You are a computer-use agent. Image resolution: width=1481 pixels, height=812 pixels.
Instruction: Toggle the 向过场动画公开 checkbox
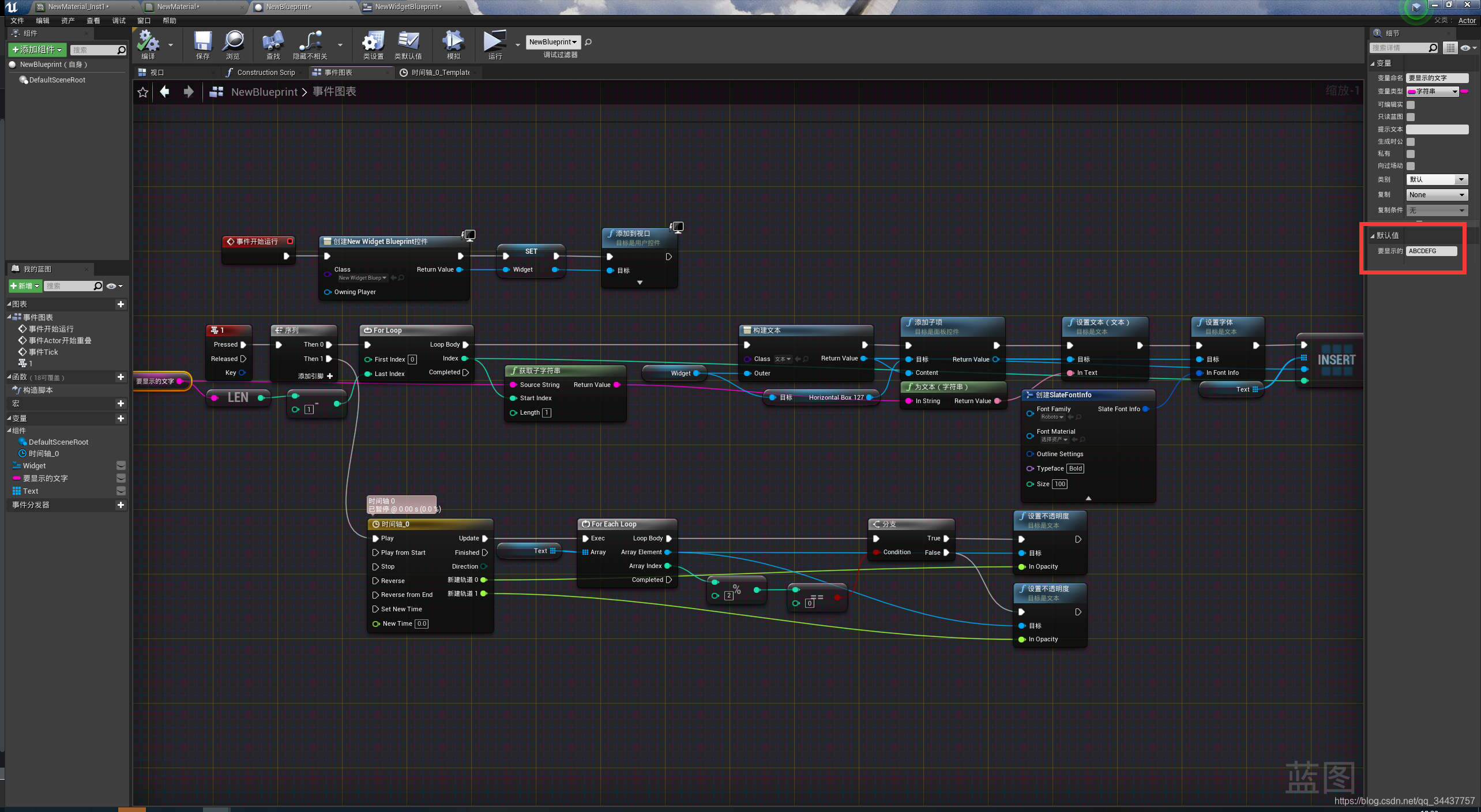pyautogui.click(x=1411, y=166)
